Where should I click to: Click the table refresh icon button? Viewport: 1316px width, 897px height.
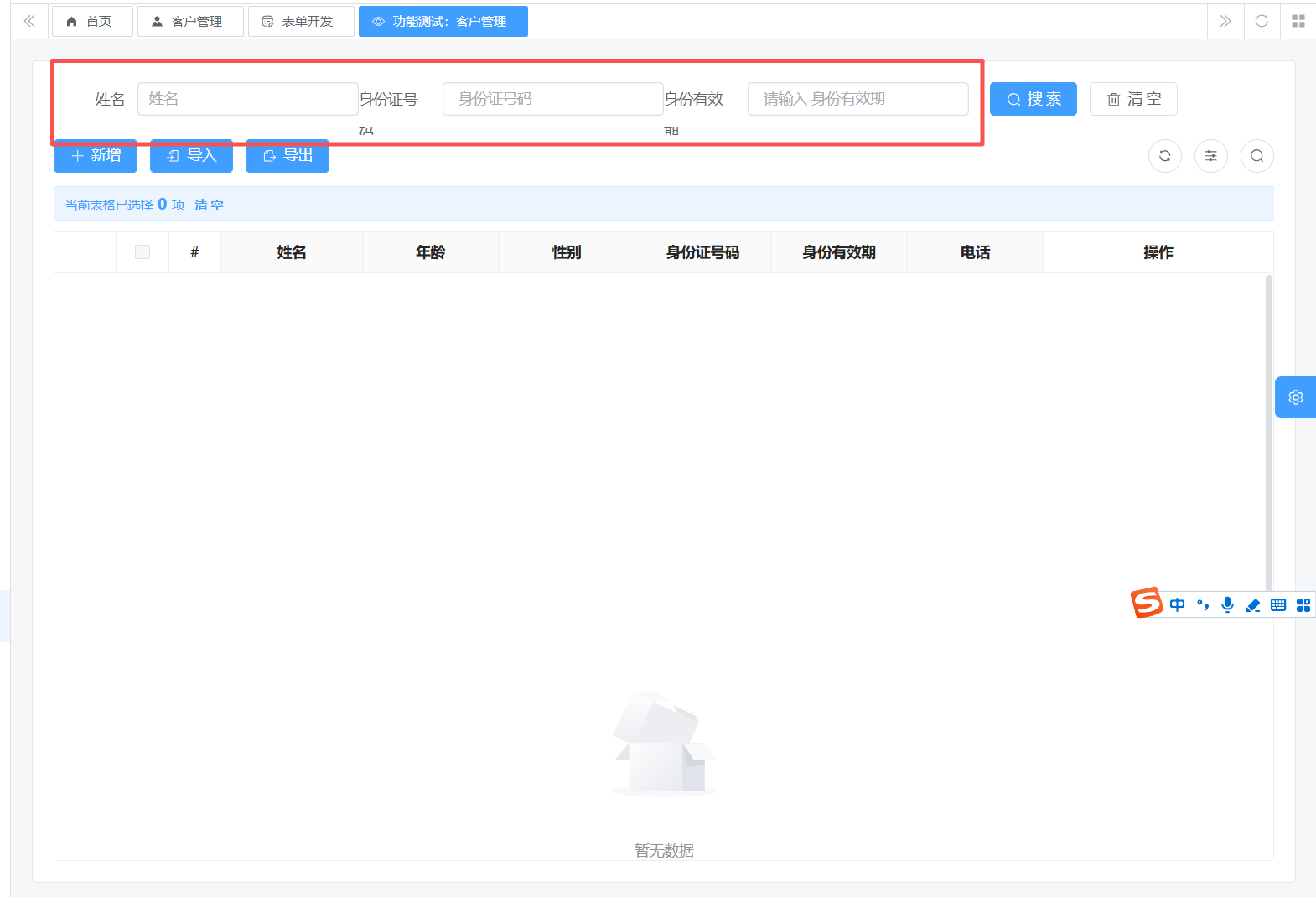pos(1164,156)
